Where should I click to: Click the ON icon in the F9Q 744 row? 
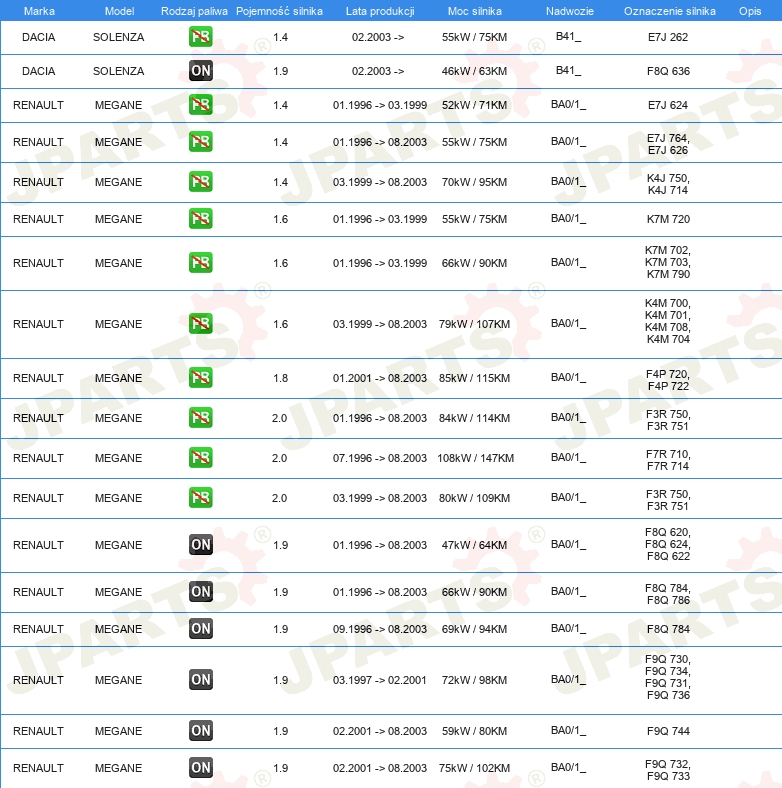pos(200,731)
